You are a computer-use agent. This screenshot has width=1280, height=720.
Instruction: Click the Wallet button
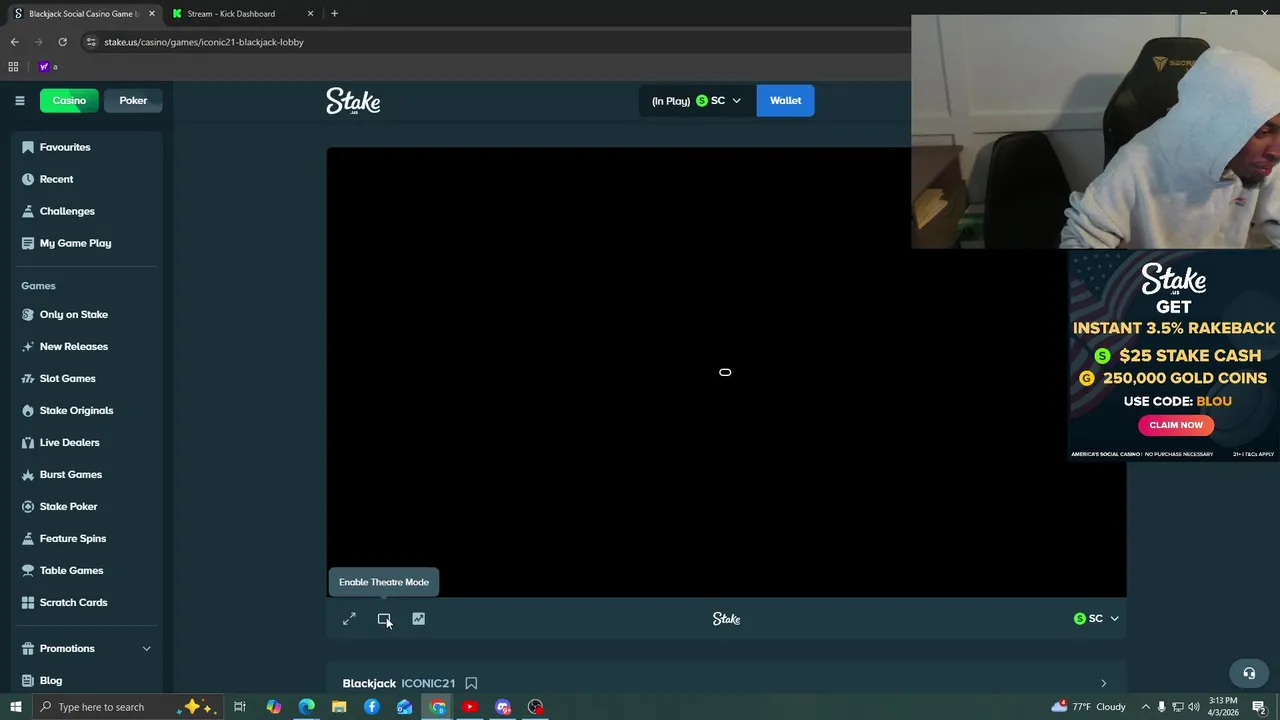pos(785,101)
